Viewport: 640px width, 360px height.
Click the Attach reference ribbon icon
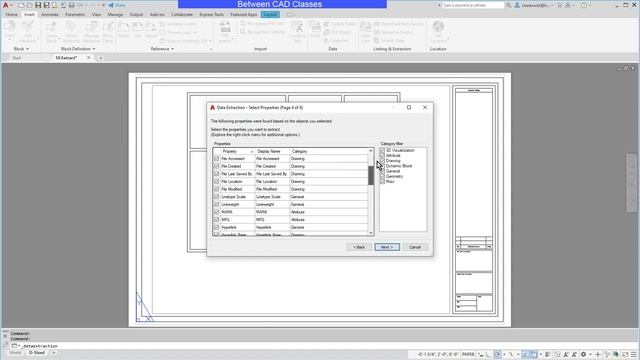click(x=124, y=29)
